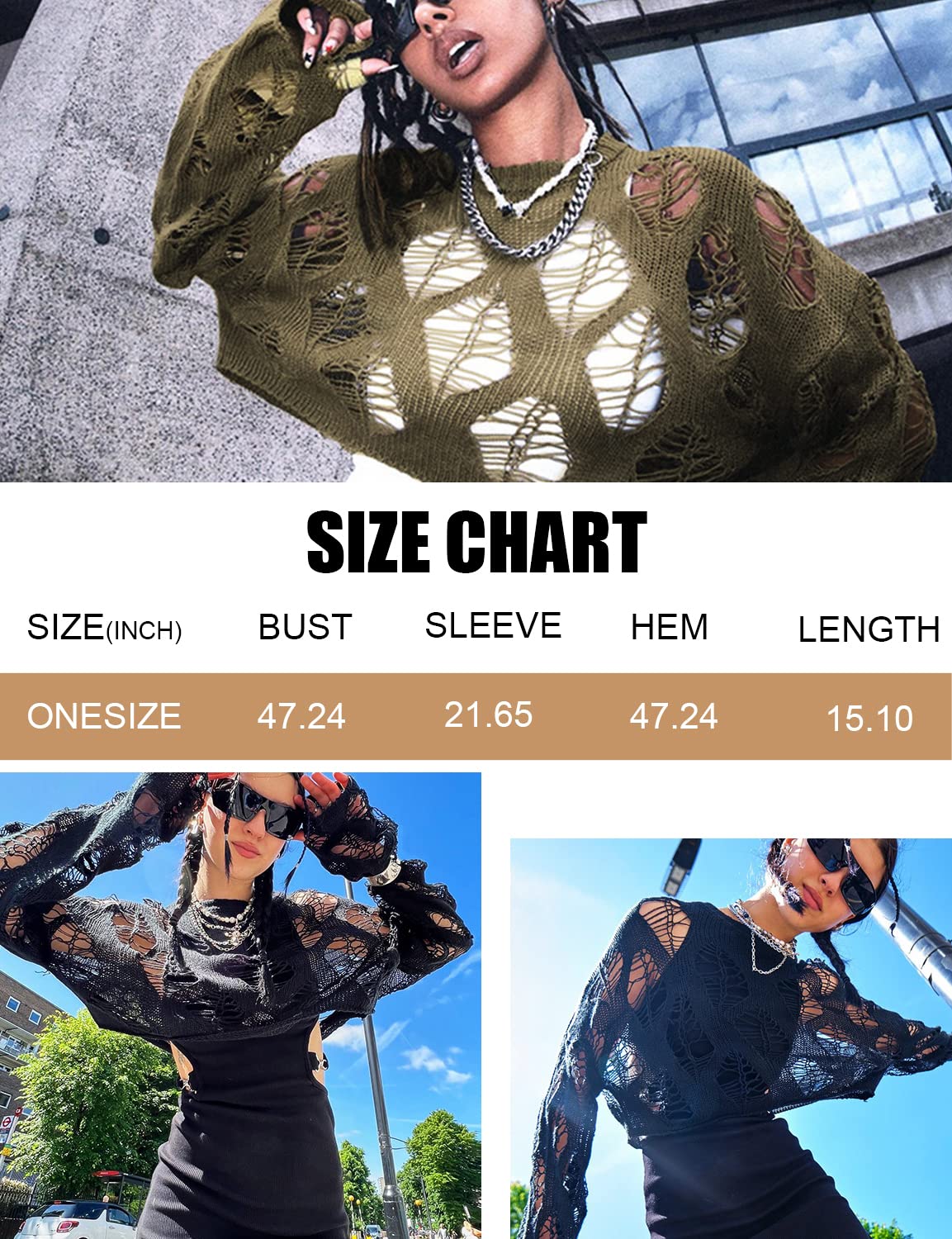
Task: Open the bottom-left black sweater photo
Action: pyautogui.click(x=240, y=1005)
